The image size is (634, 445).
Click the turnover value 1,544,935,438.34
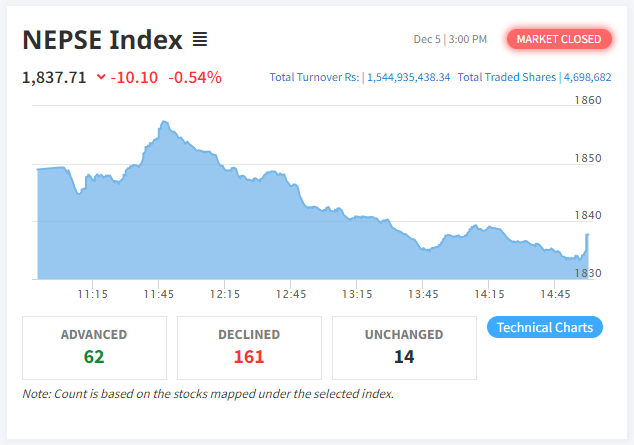click(x=408, y=77)
